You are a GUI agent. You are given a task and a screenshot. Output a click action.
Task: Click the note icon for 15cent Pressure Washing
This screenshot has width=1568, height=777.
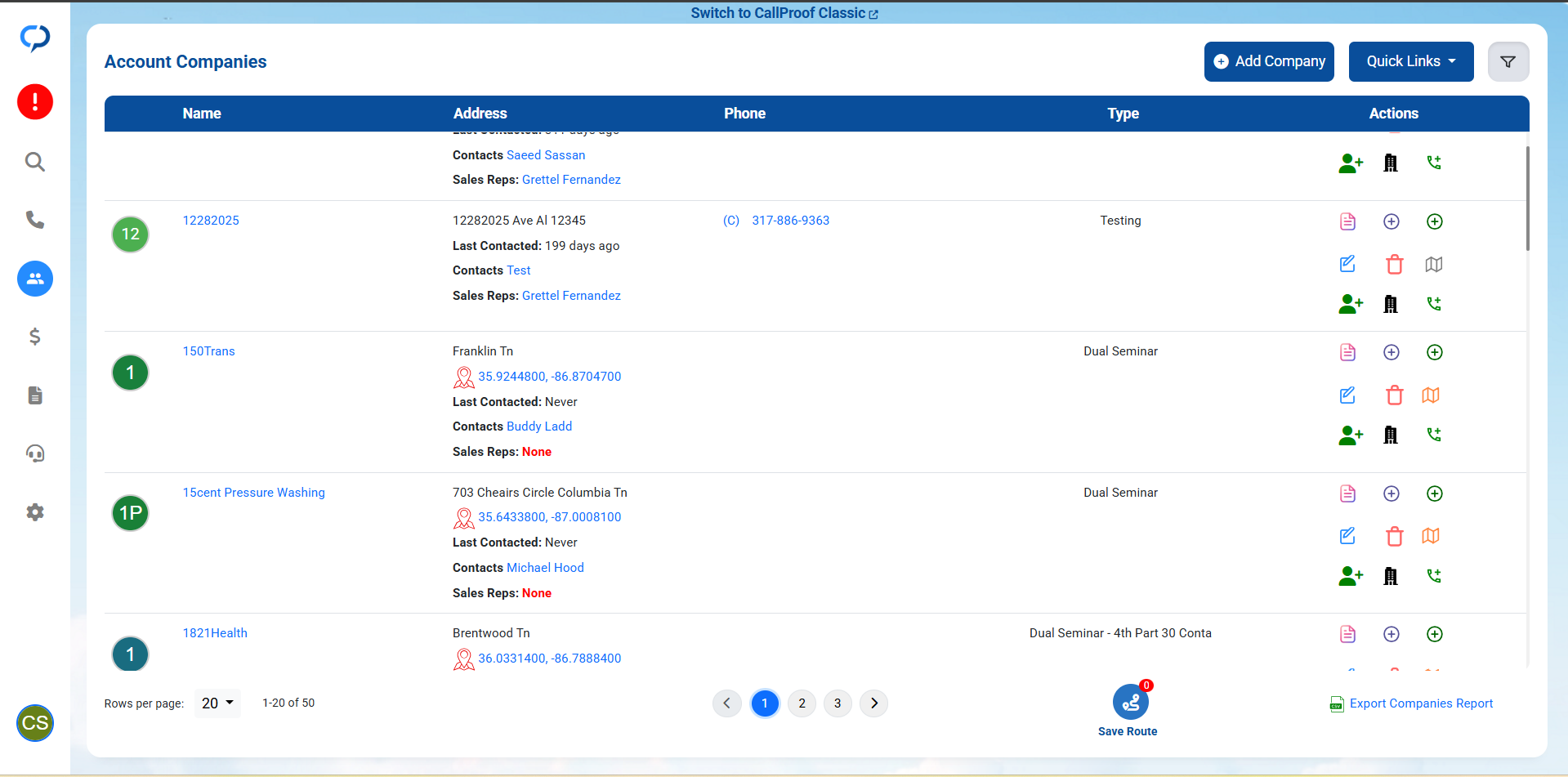click(x=1348, y=493)
